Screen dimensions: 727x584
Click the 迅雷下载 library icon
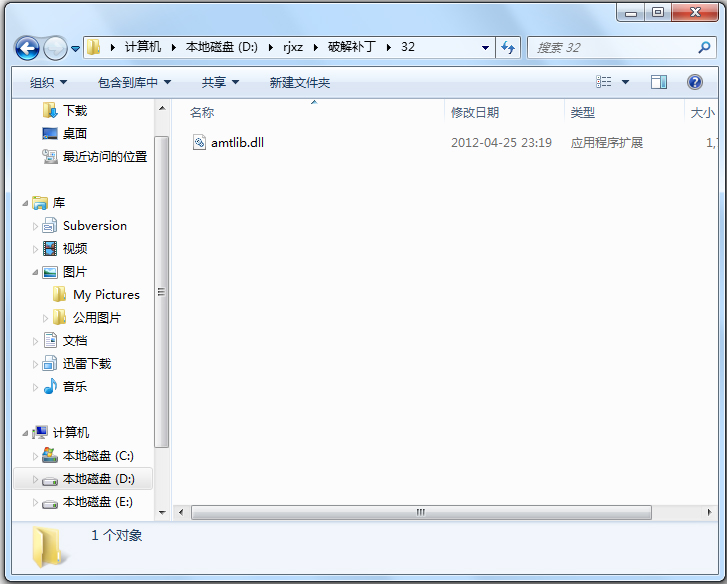coord(50,363)
